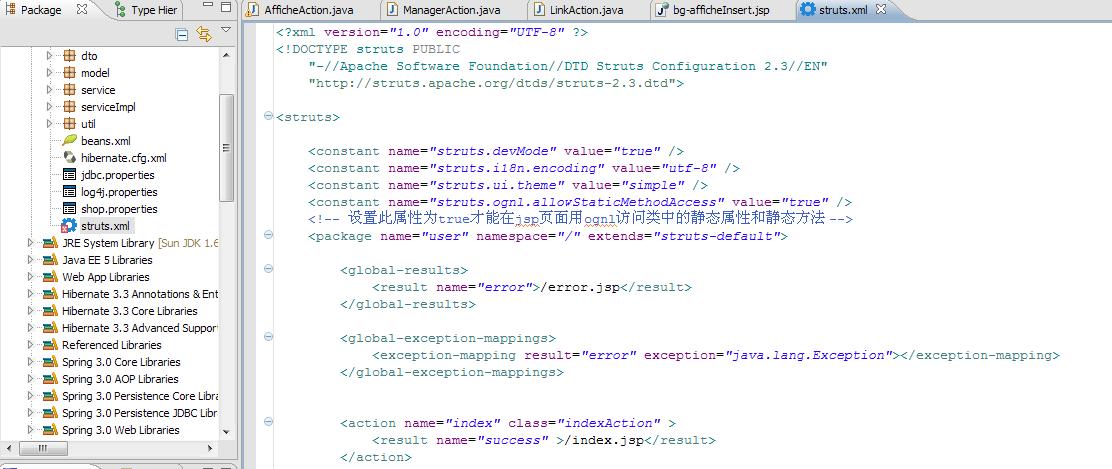Expand the service package node

(49, 89)
